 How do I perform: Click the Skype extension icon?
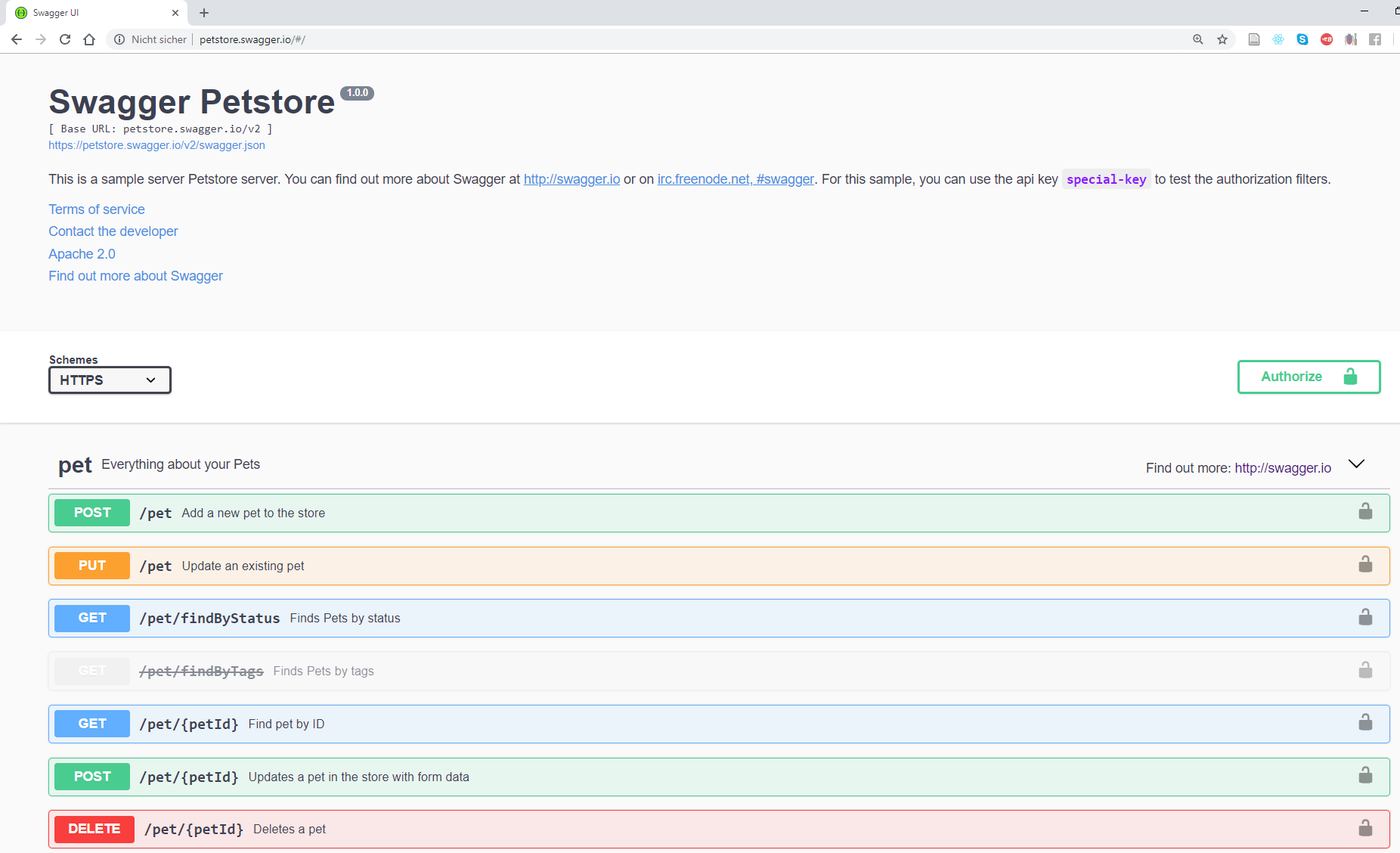[1302, 39]
